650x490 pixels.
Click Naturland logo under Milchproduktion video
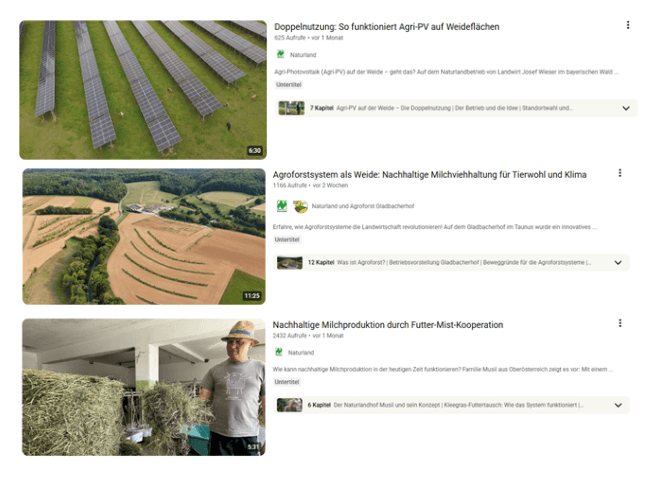pos(279,352)
